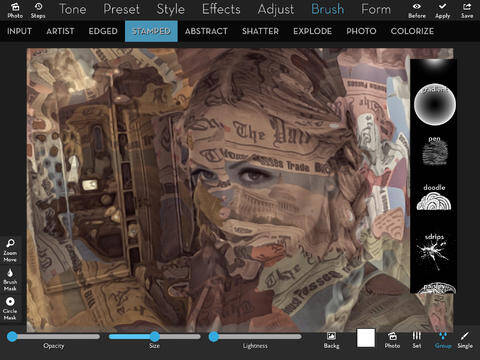Select the Circle Mask tool
Image resolution: width=480 pixels, height=360 pixels.
tap(10, 308)
